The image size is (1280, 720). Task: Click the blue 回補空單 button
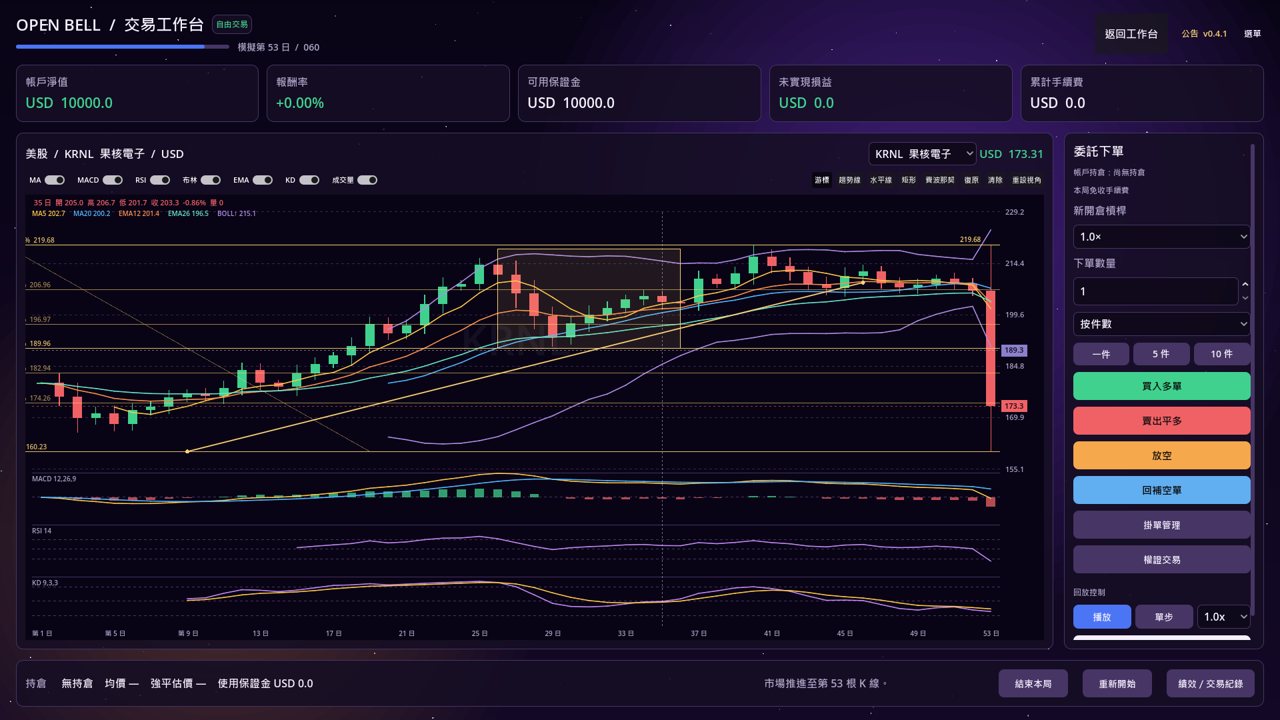1162,490
